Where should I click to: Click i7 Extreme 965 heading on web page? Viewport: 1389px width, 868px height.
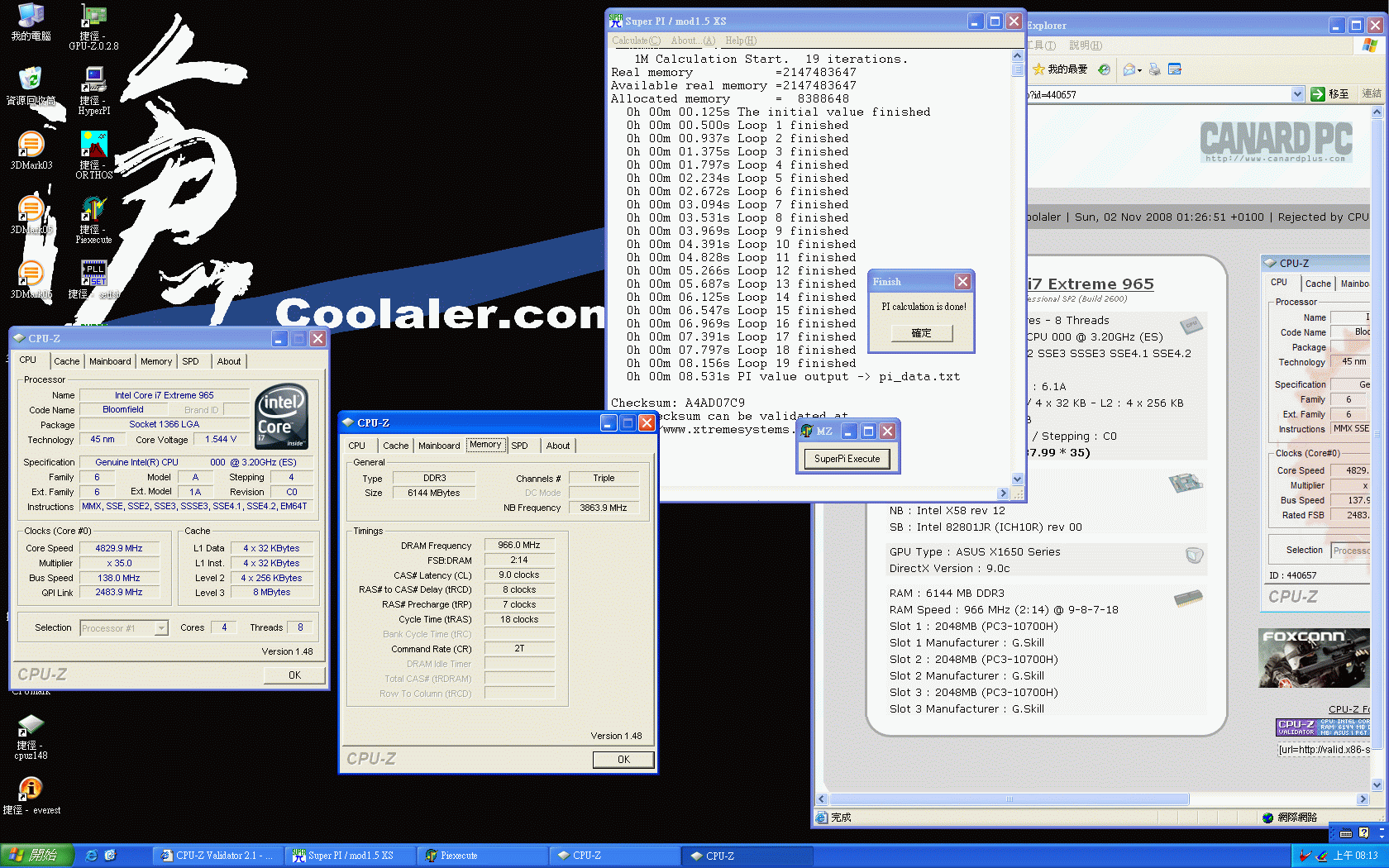[x=1091, y=284]
